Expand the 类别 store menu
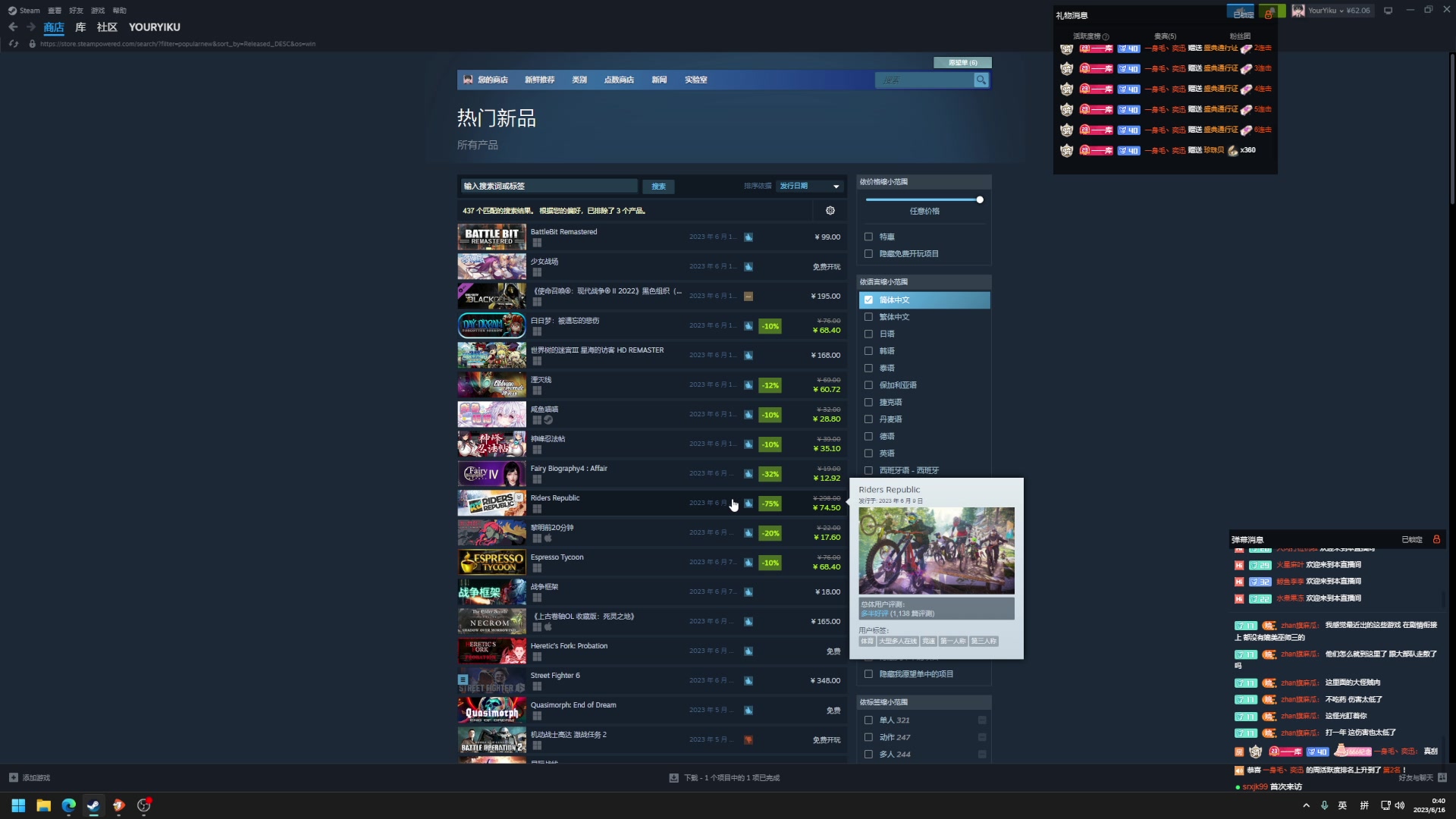 pos(579,80)
